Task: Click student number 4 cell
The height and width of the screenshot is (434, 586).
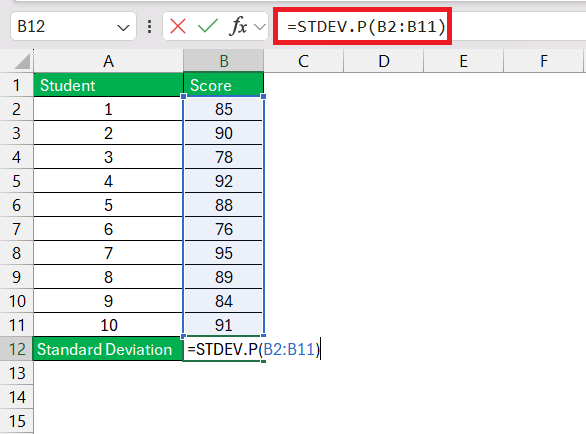Action: click(x=108, y=181)
